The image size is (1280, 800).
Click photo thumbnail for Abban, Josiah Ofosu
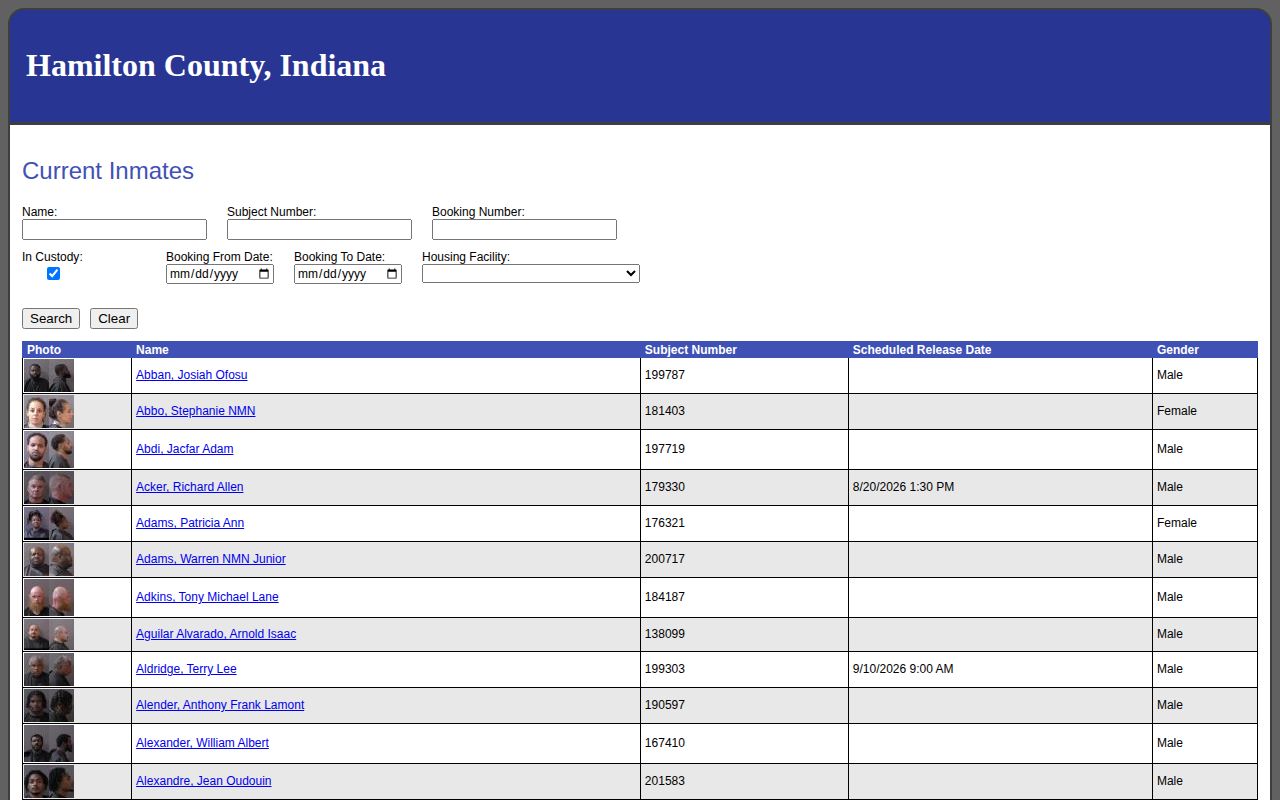coord(49,376)
